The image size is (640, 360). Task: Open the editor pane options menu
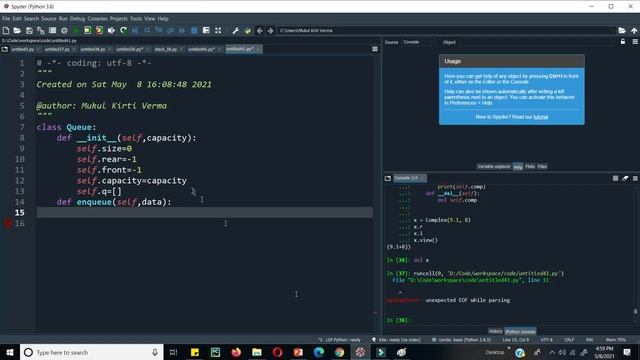pos(375,49)
